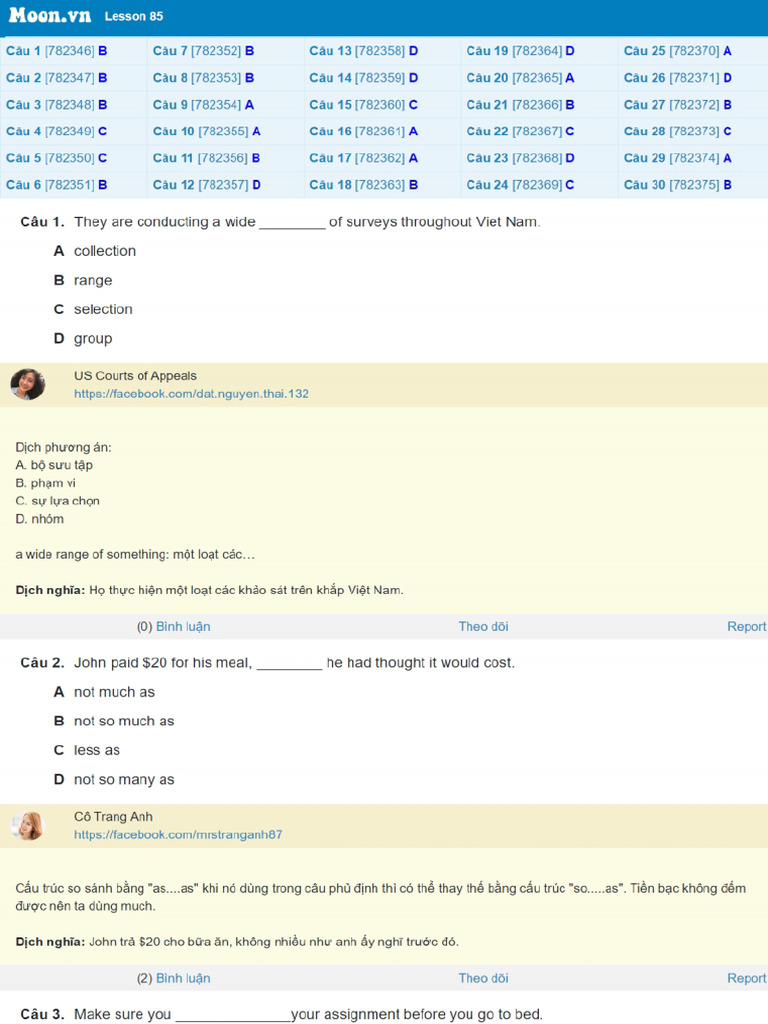Open the US Courts of Appeals avatar
This screenshot has height=1024, width=768.
[27, 384]
